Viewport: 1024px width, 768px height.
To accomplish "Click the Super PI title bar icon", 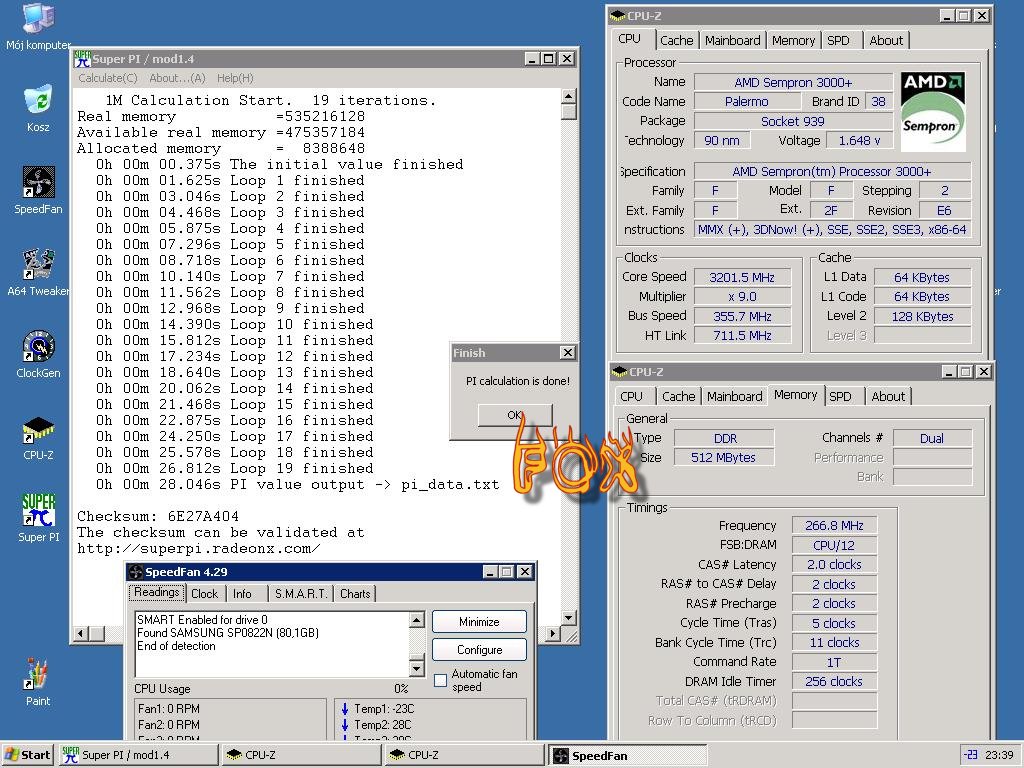I will click(x=82, y=59).
